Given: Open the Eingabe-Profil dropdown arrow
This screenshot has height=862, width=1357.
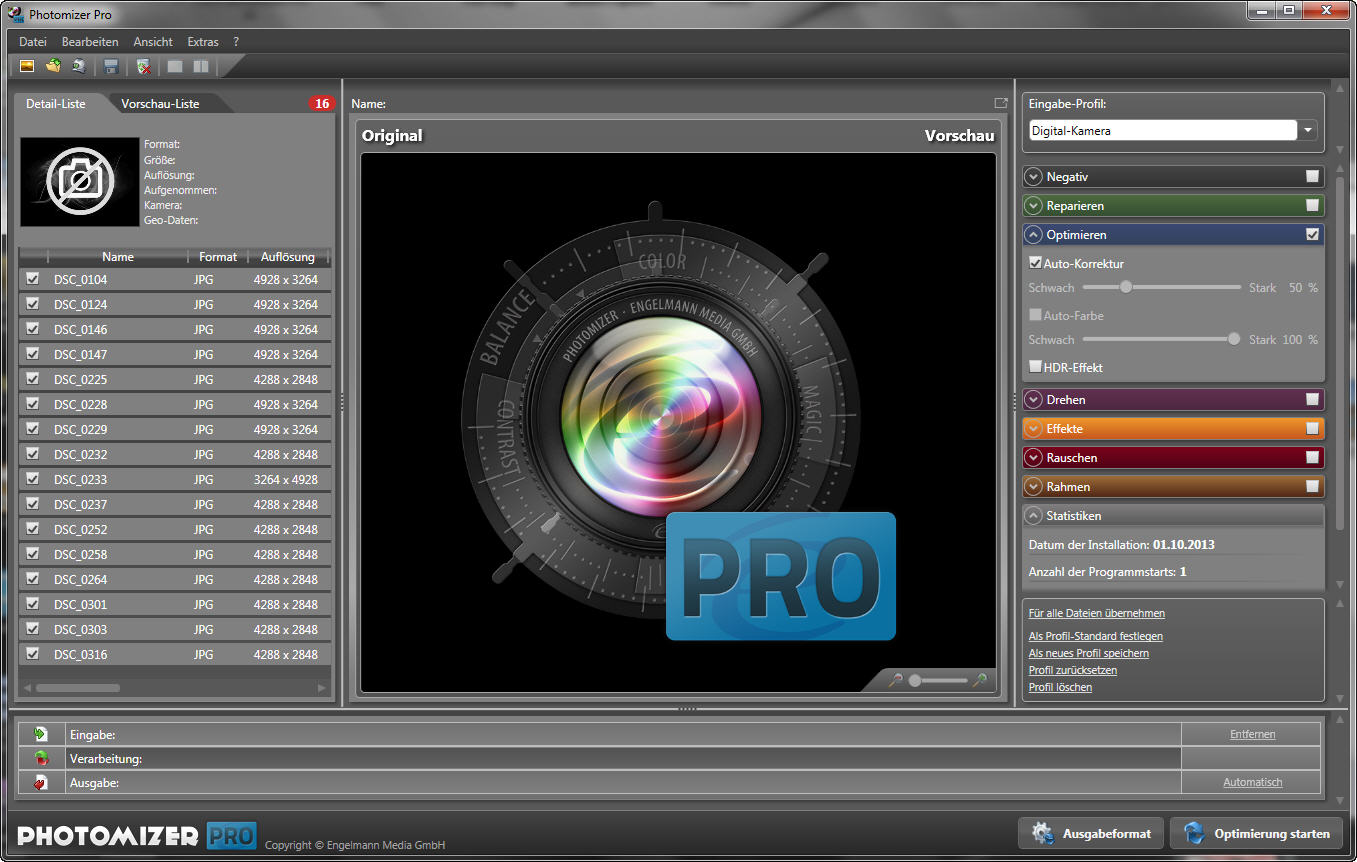Looking at the screenshot, I should 1308,131.
